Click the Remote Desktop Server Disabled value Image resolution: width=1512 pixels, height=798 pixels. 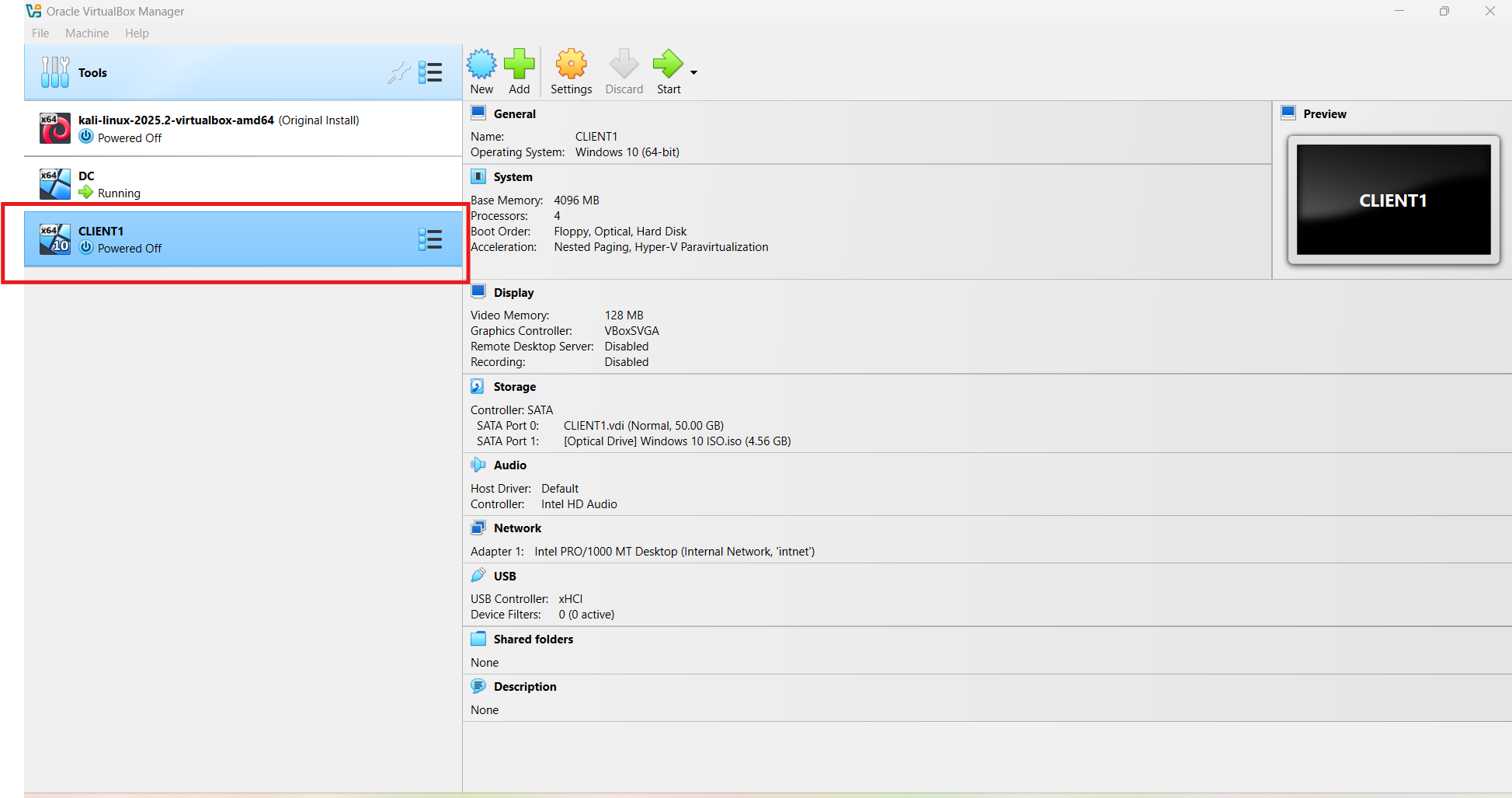pos(627,346)
